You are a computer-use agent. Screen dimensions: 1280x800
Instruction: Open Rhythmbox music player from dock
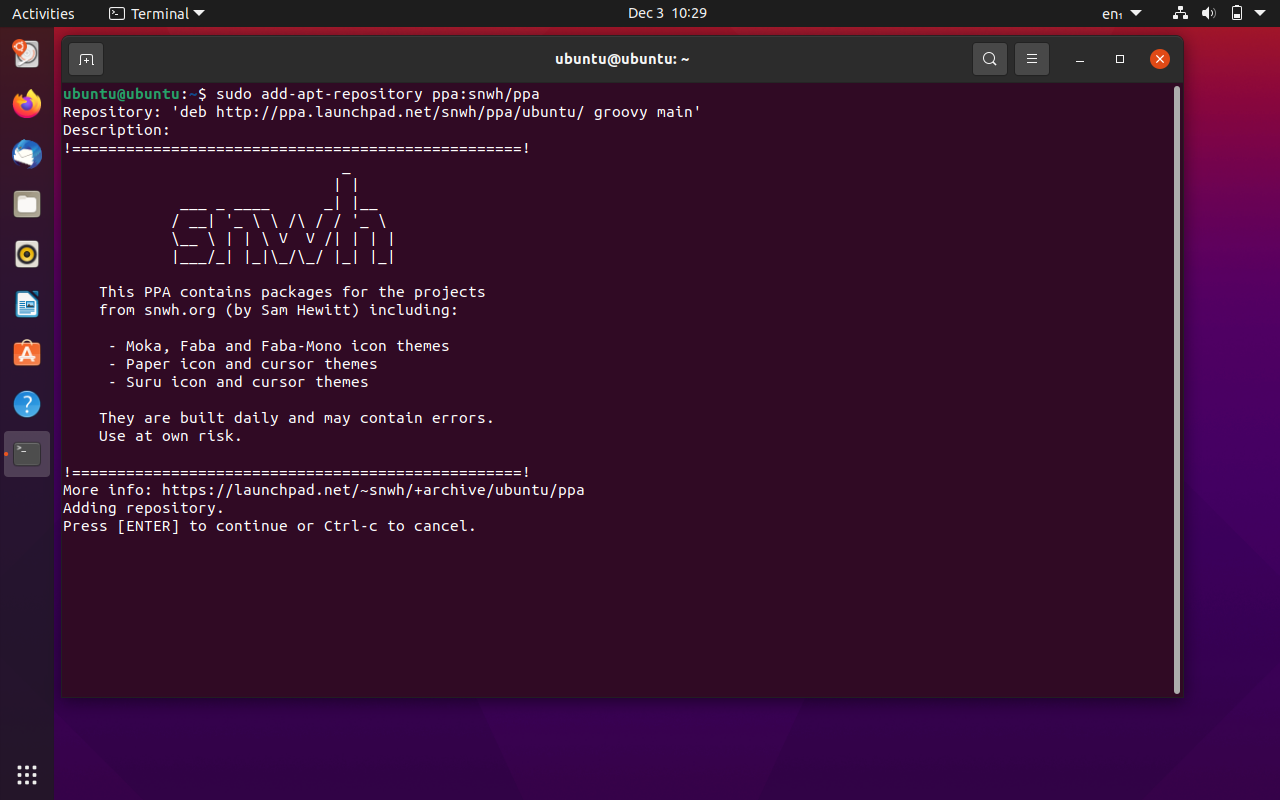click(x=27, y=254)
